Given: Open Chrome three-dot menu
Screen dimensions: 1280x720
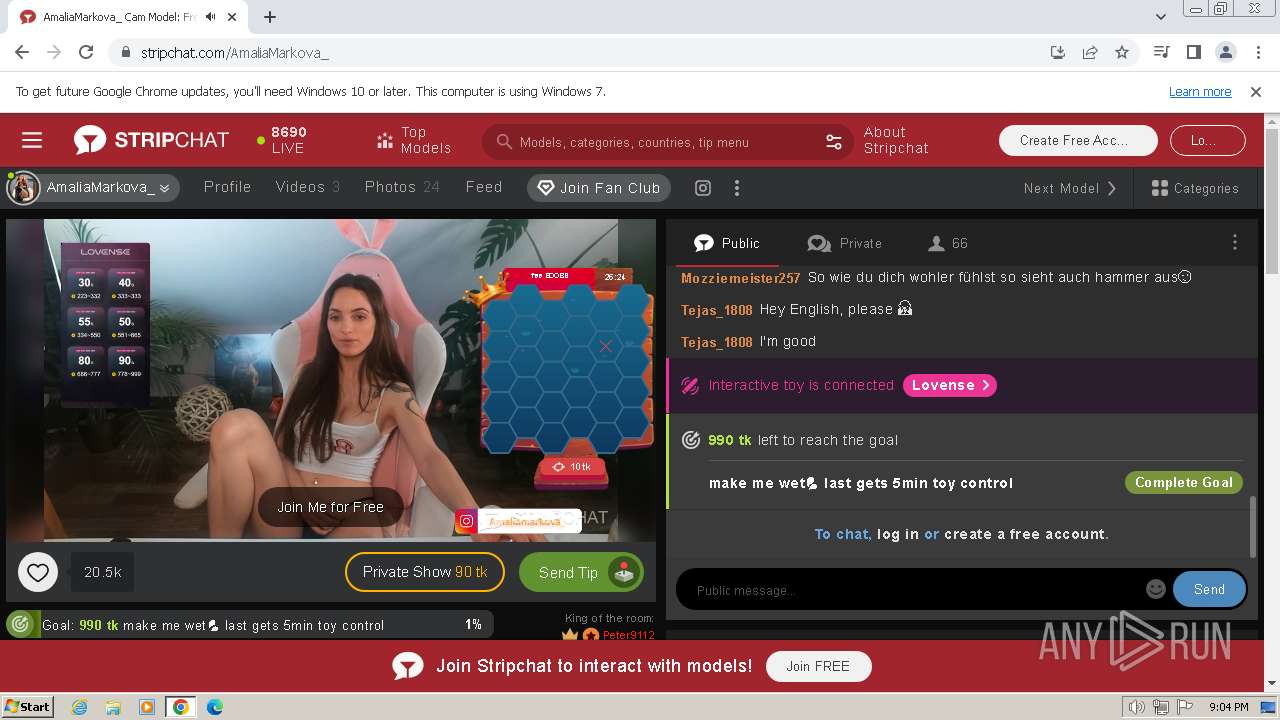Looking at the screenshot, I should pos(1257,52).
